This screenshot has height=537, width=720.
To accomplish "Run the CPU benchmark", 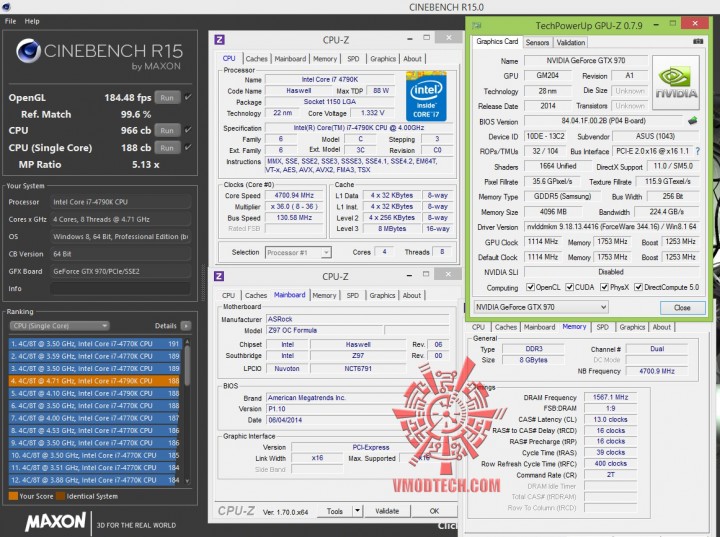I will click(x=167, y=130).
